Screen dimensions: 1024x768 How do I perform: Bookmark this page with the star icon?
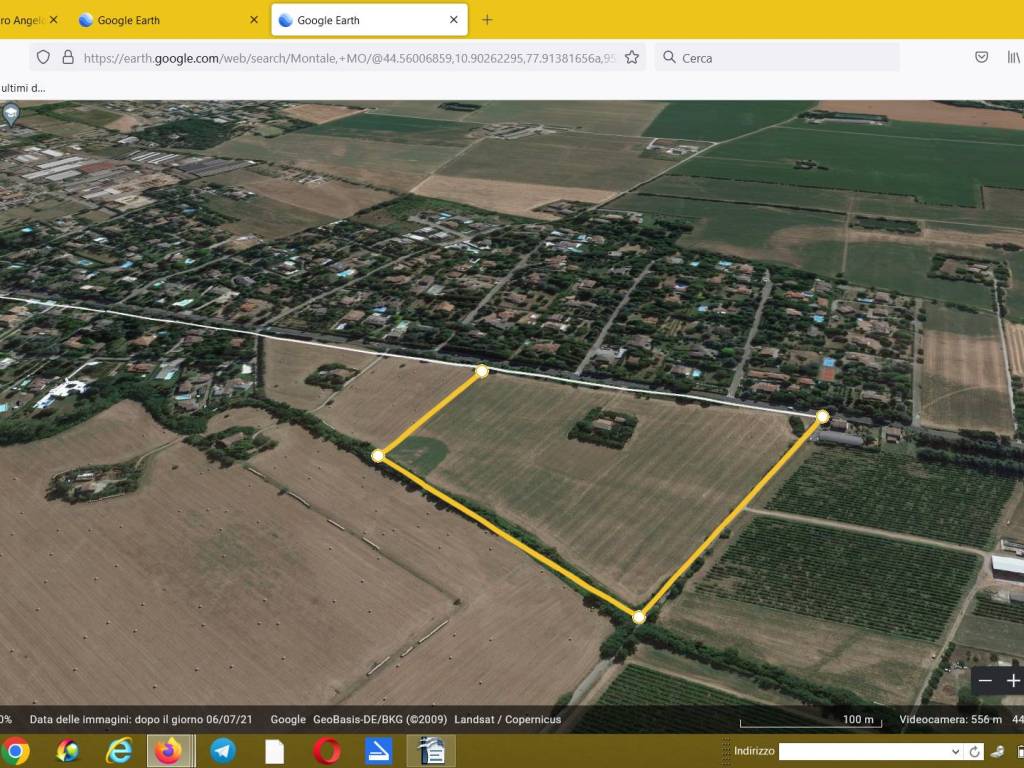[x=632, y=57]
